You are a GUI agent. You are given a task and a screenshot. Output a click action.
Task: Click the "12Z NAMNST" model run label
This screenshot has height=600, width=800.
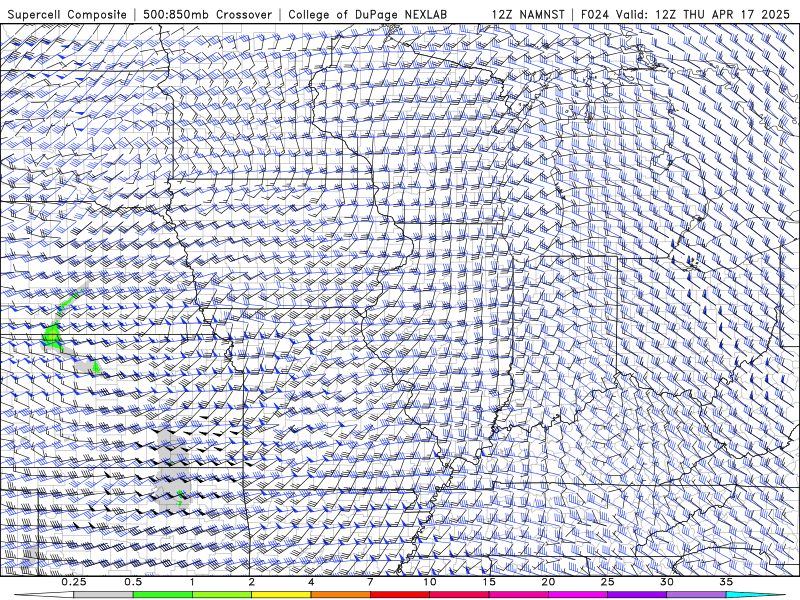pyautogui.click(x=528, y=15)
